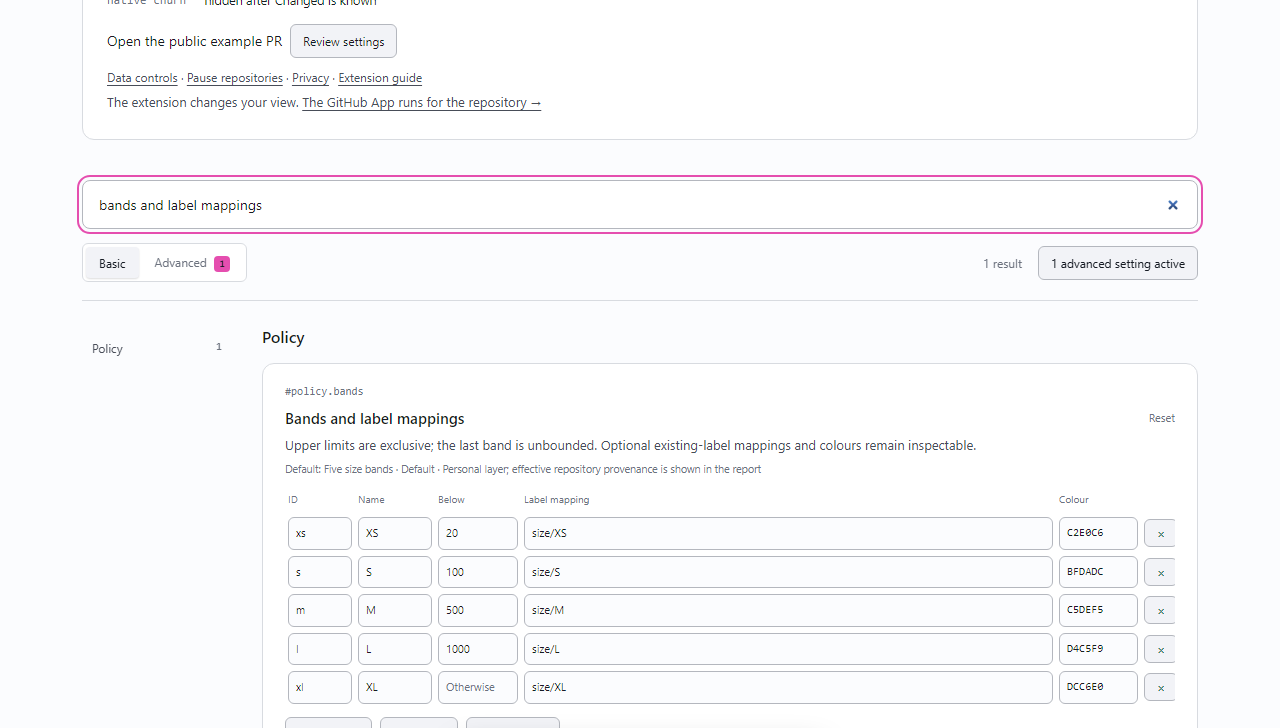Edit the colour field D4C5F9
Screen dimensions: 1280x728
1098,649
